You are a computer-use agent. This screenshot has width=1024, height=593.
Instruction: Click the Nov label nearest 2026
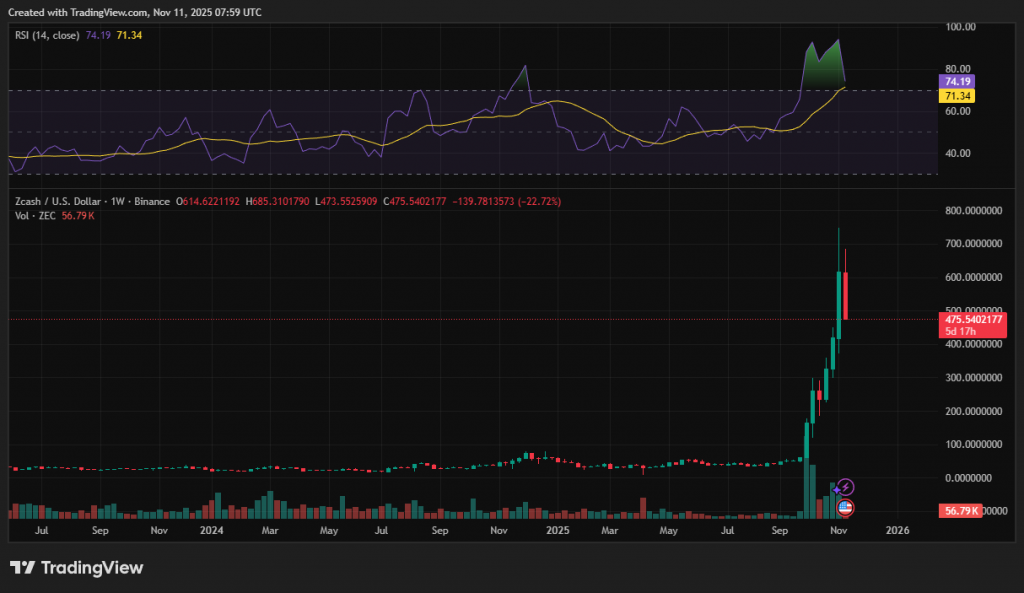(x=838, y=530)
